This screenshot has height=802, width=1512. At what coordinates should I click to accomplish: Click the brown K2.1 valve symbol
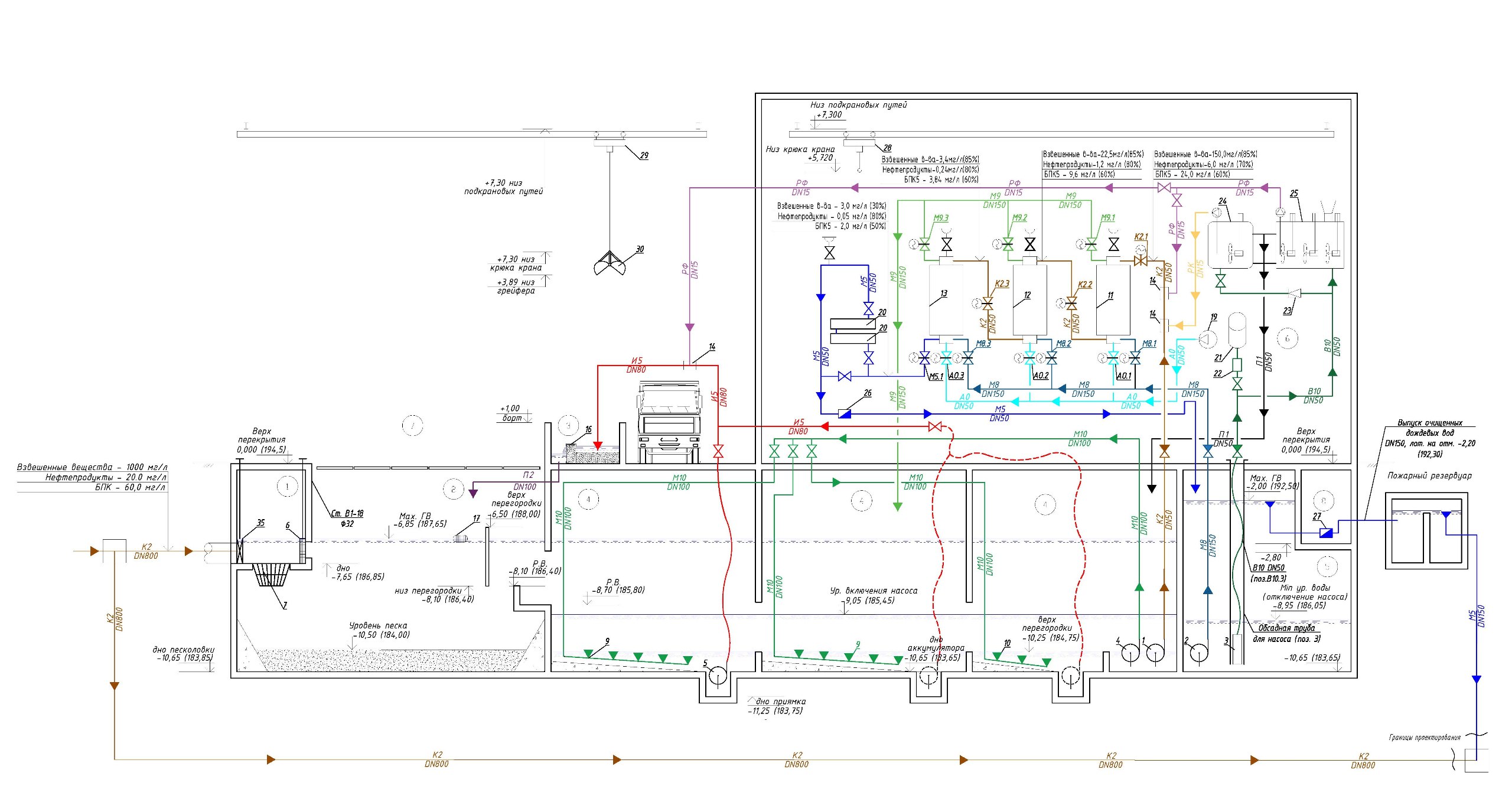(1140, 260)
